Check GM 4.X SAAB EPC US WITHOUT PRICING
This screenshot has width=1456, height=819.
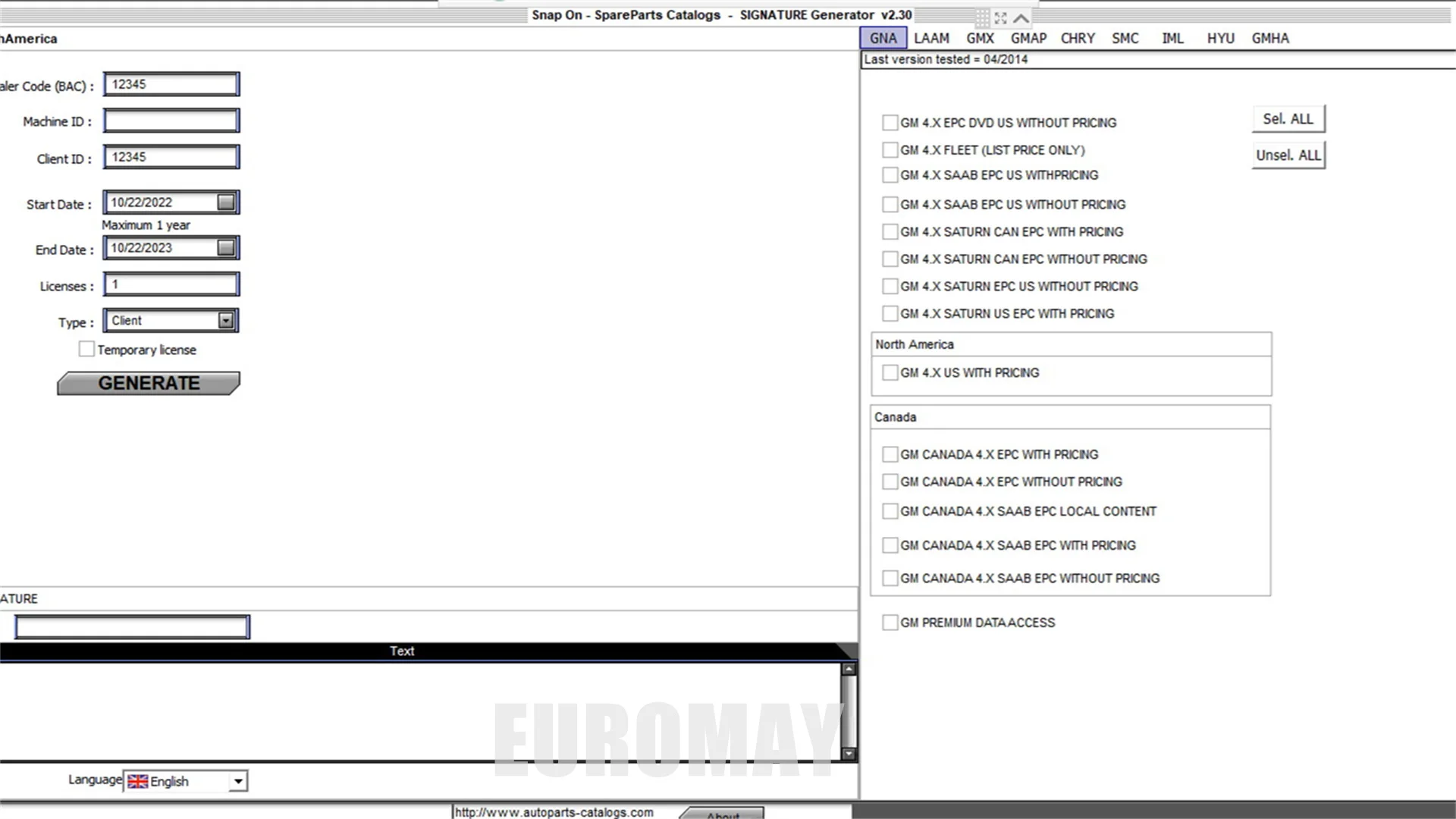click(x=890, y=205)
